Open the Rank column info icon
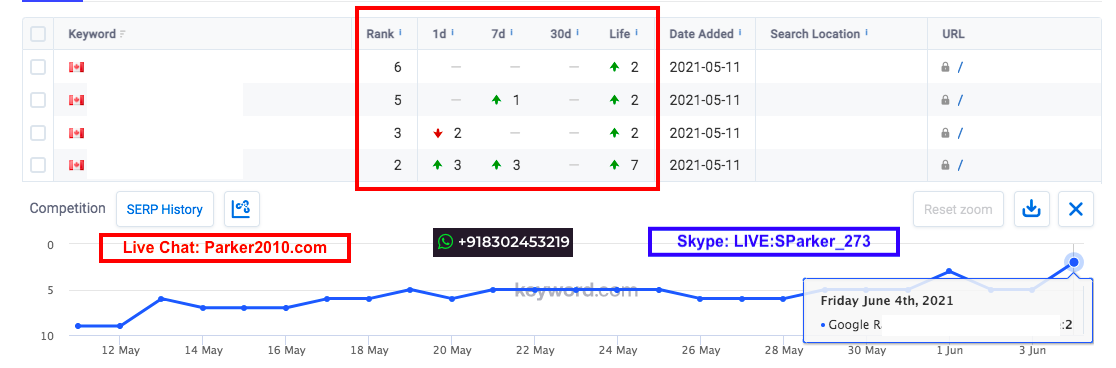1116x368 pixels. (400, 32)
